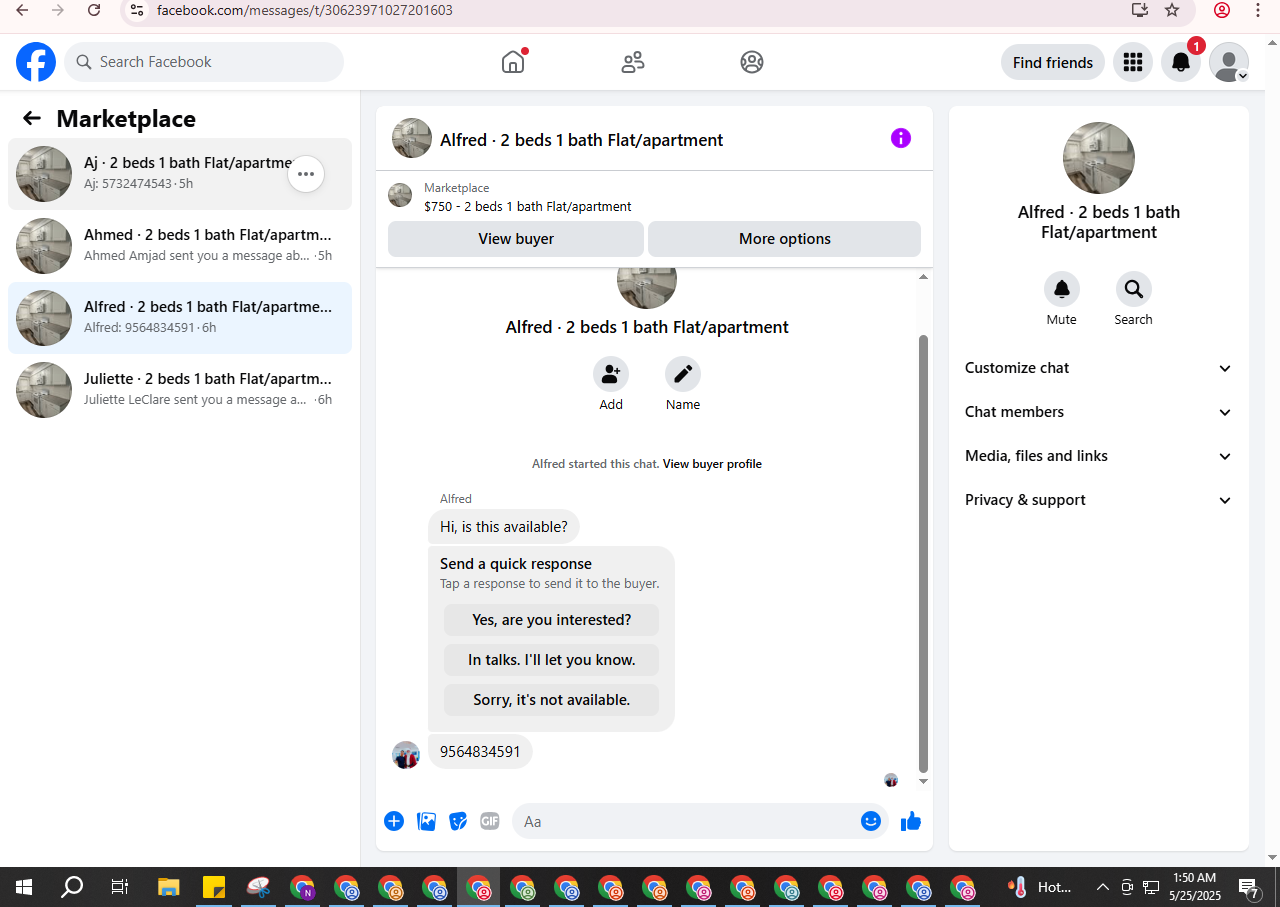Expand the Chat members section
Viewport: 1280px width, 907px height.
(x=1099, y=412)
